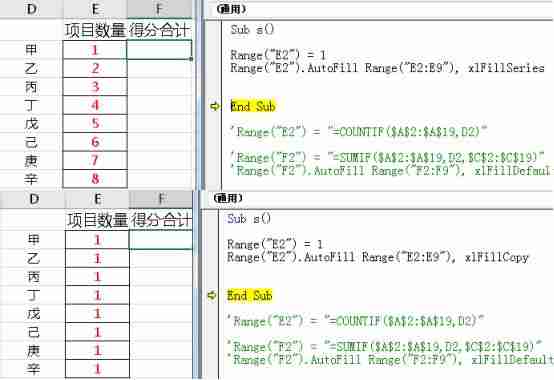Image resolution: width=554 pixels, height=380 pixels.
Task: Click the 丙 cell in top spreadsheet
Action: coord(31,87)
